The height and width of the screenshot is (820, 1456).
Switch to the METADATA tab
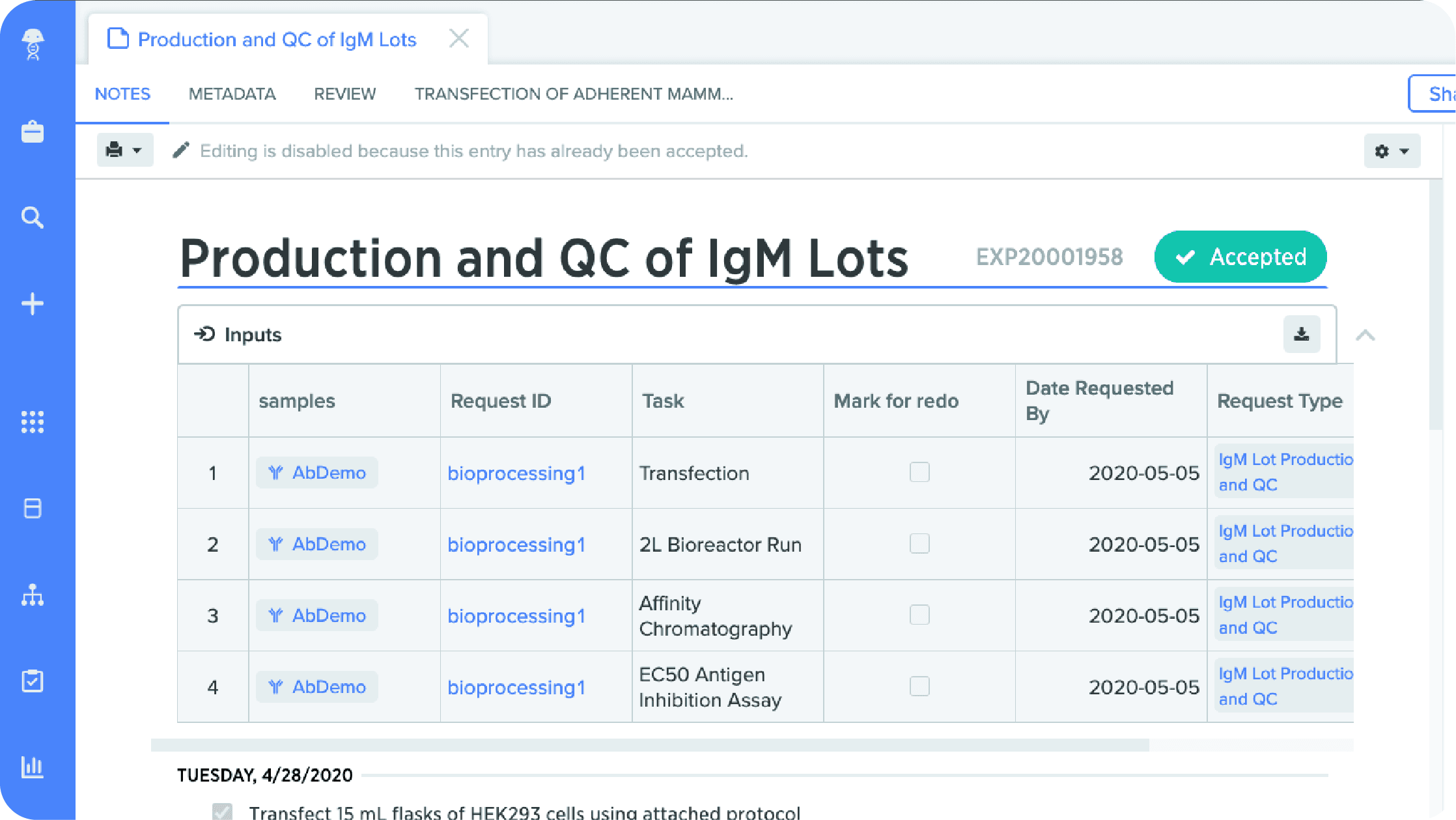(x=232, y=94)
